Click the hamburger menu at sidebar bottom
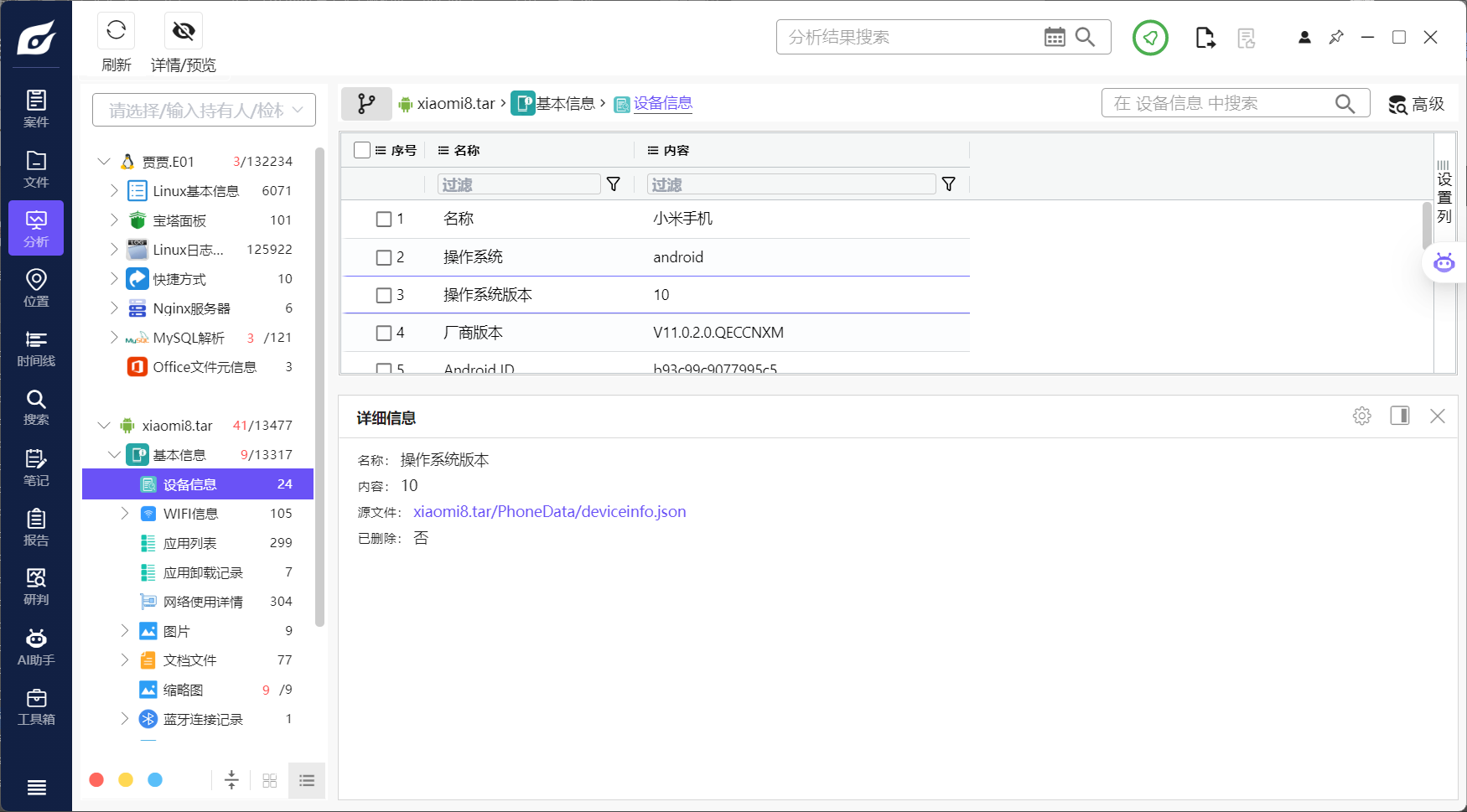This screenshot has width=1467, height=812. coord(36,788)
